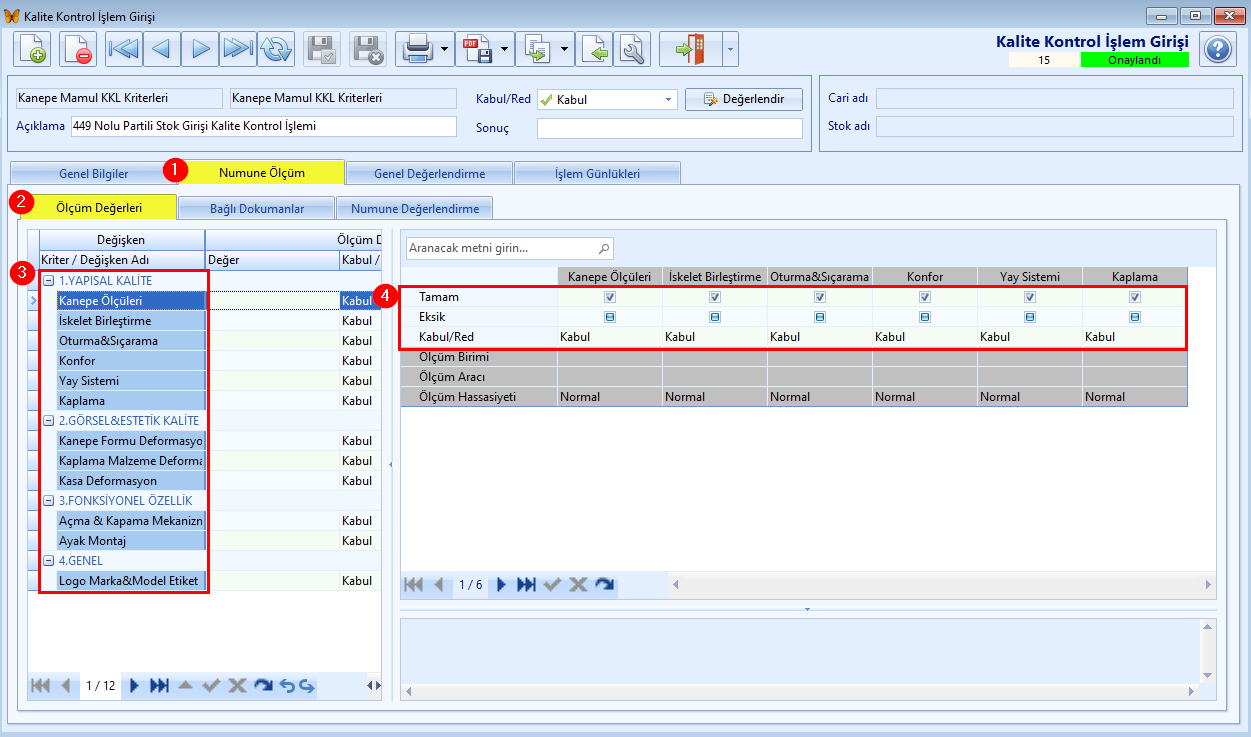Toggle Eksik checkbox under Konfor column
This screenshot has height=737, width=1251.
click(925, 317)
